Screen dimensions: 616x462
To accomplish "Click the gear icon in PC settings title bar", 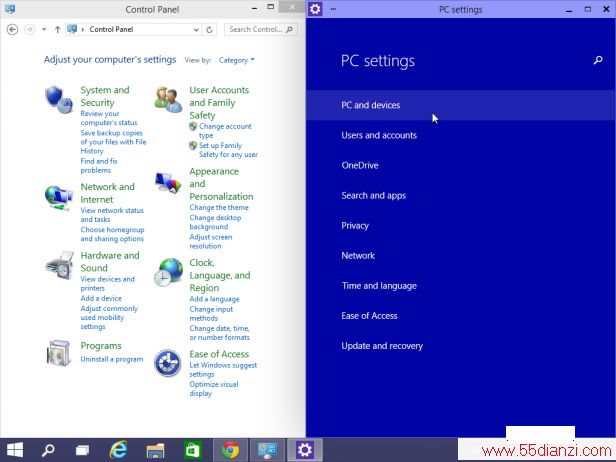I will (x=315, y=9).
